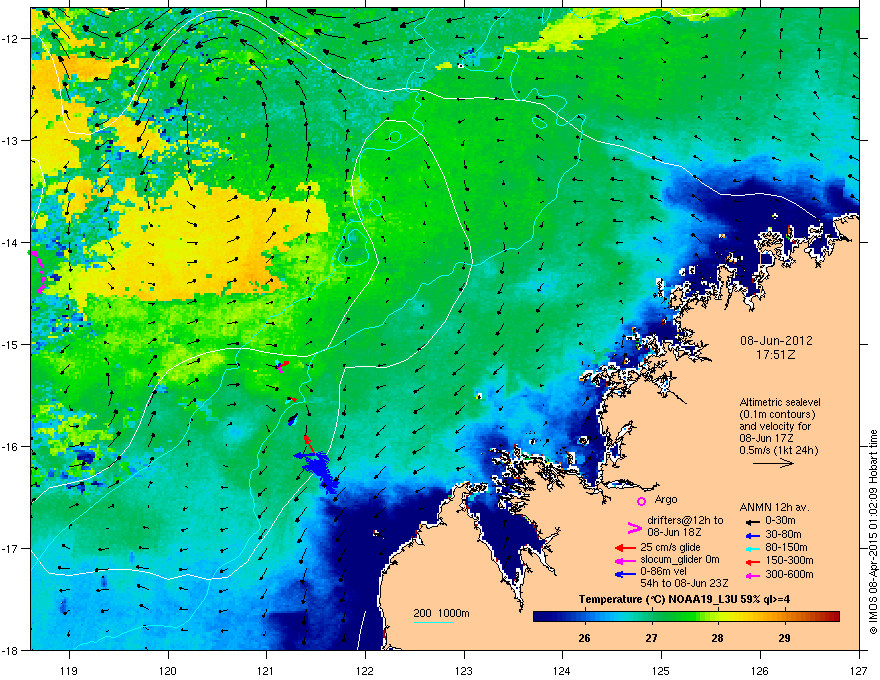
Task: Click the 'Altimetric sealevel' text
Action: (780, 402)
